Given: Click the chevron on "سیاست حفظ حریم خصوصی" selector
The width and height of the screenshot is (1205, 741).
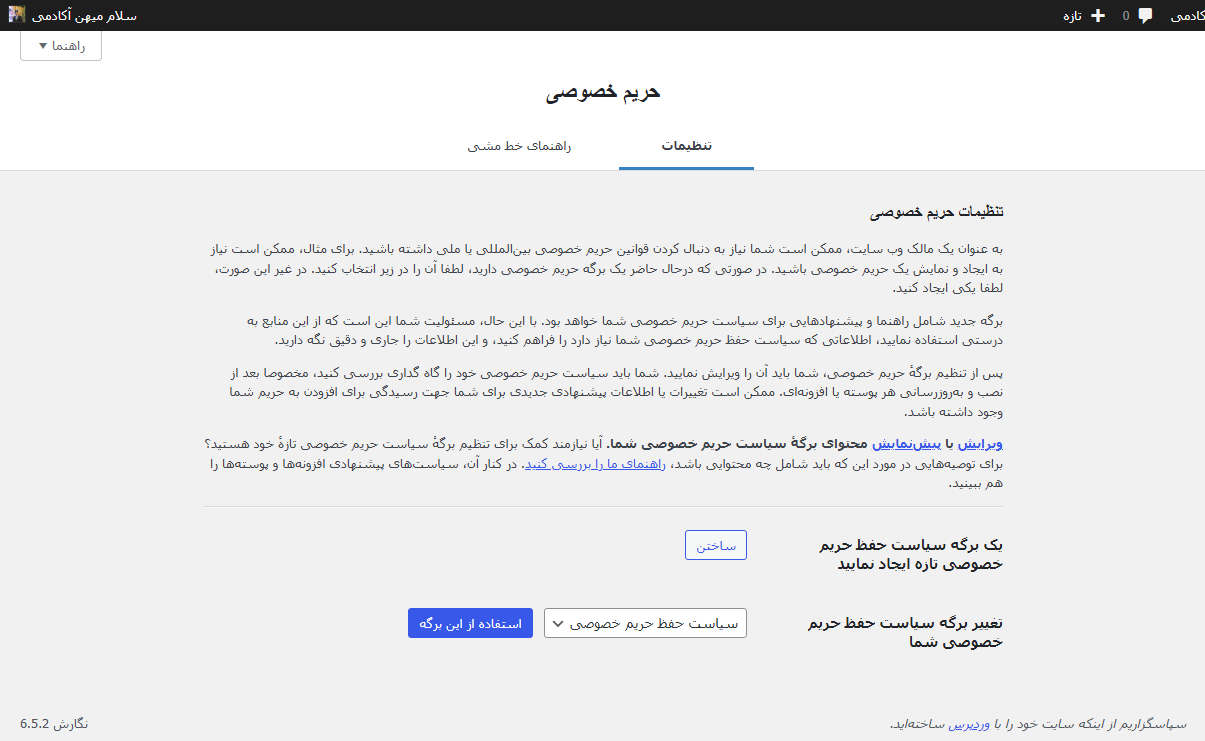Looking at the screenshot, I should pyautogui.click(x=560, y=623).
